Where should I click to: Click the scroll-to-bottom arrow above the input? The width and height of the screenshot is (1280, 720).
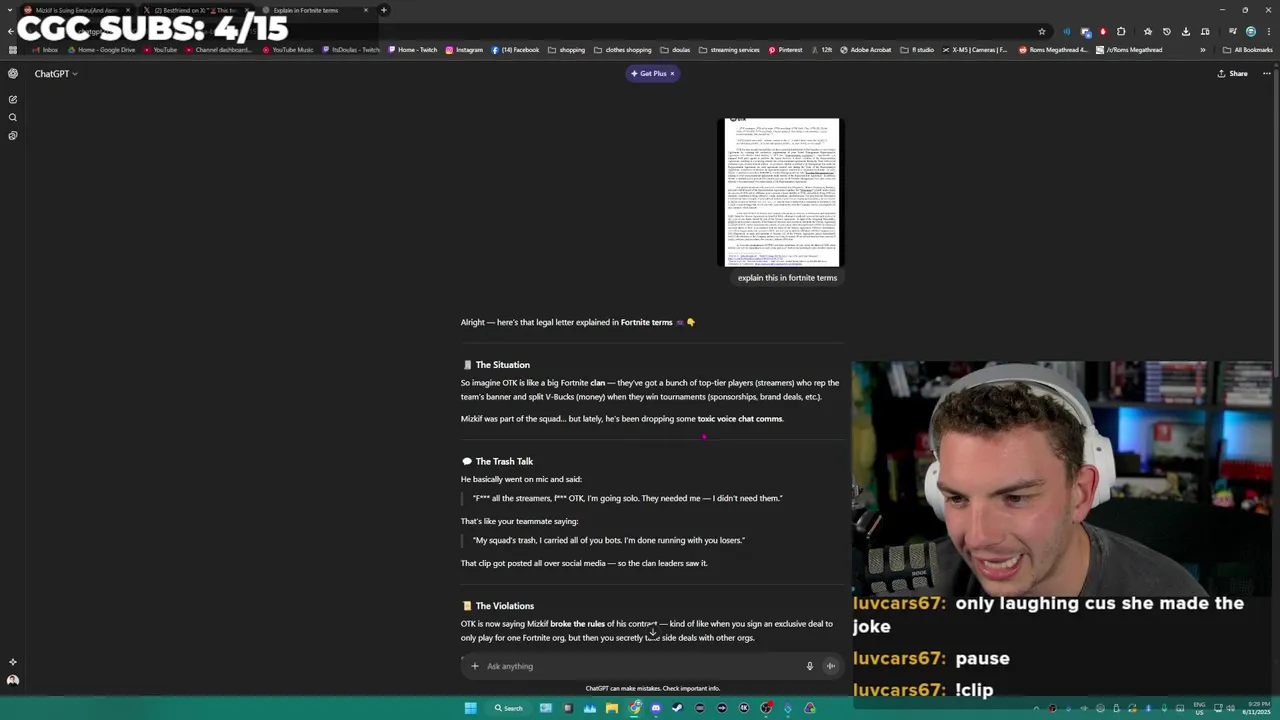(652, 632)
